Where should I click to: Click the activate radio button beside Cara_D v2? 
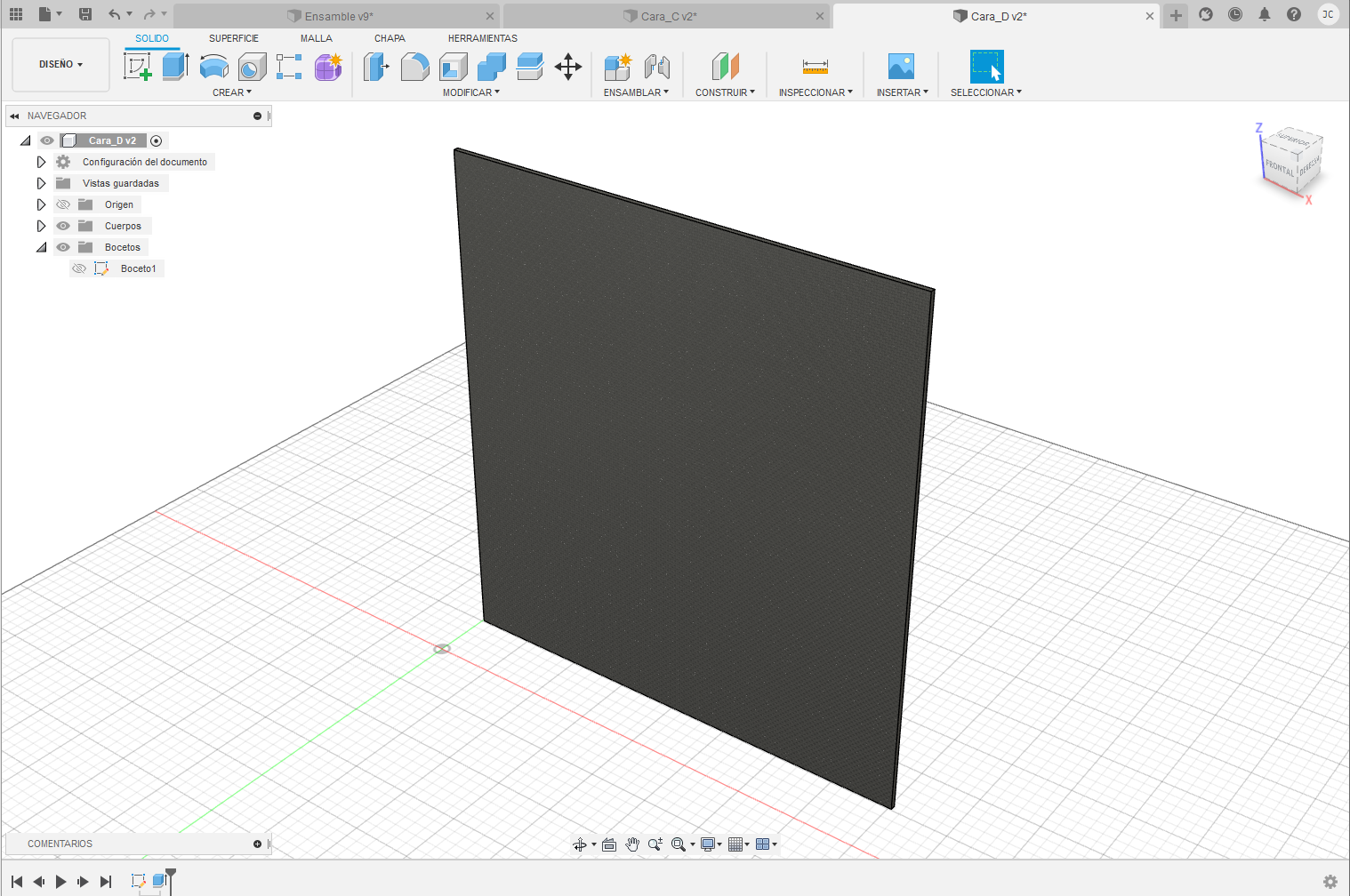[157, 140]
